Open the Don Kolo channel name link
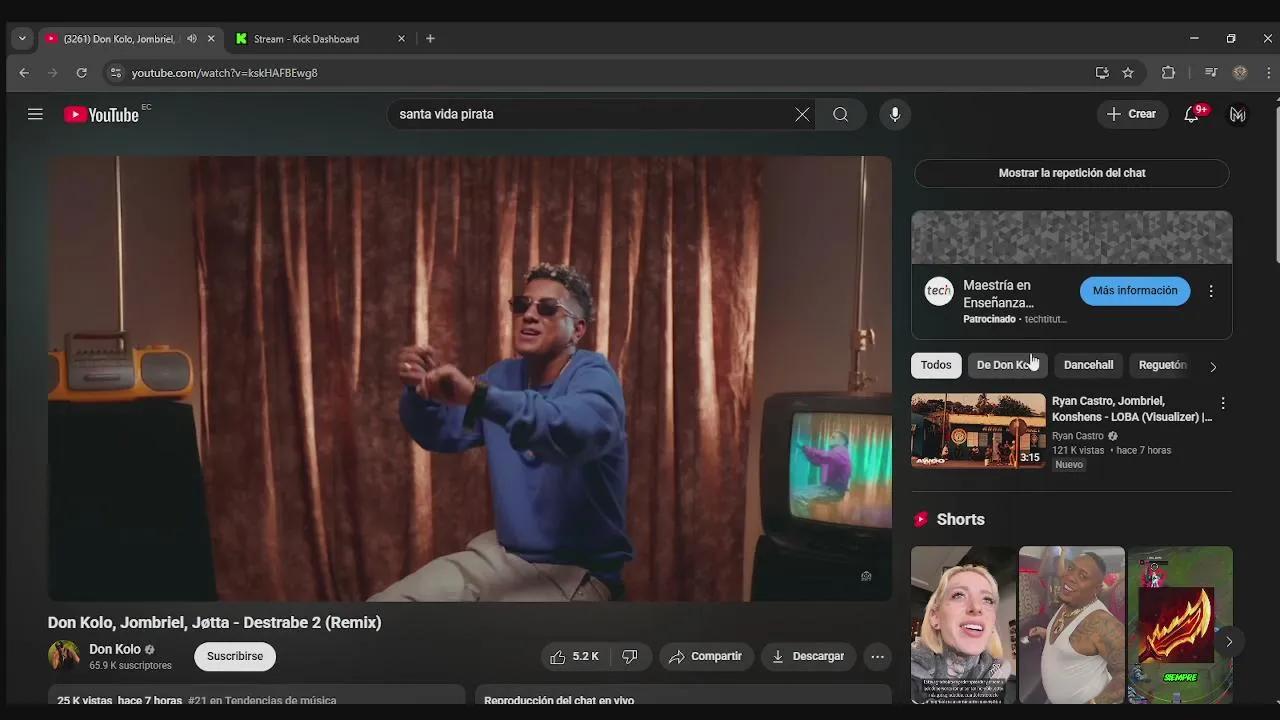The width and height of the screenshot is (1280, 720). (x=115, y=650)
